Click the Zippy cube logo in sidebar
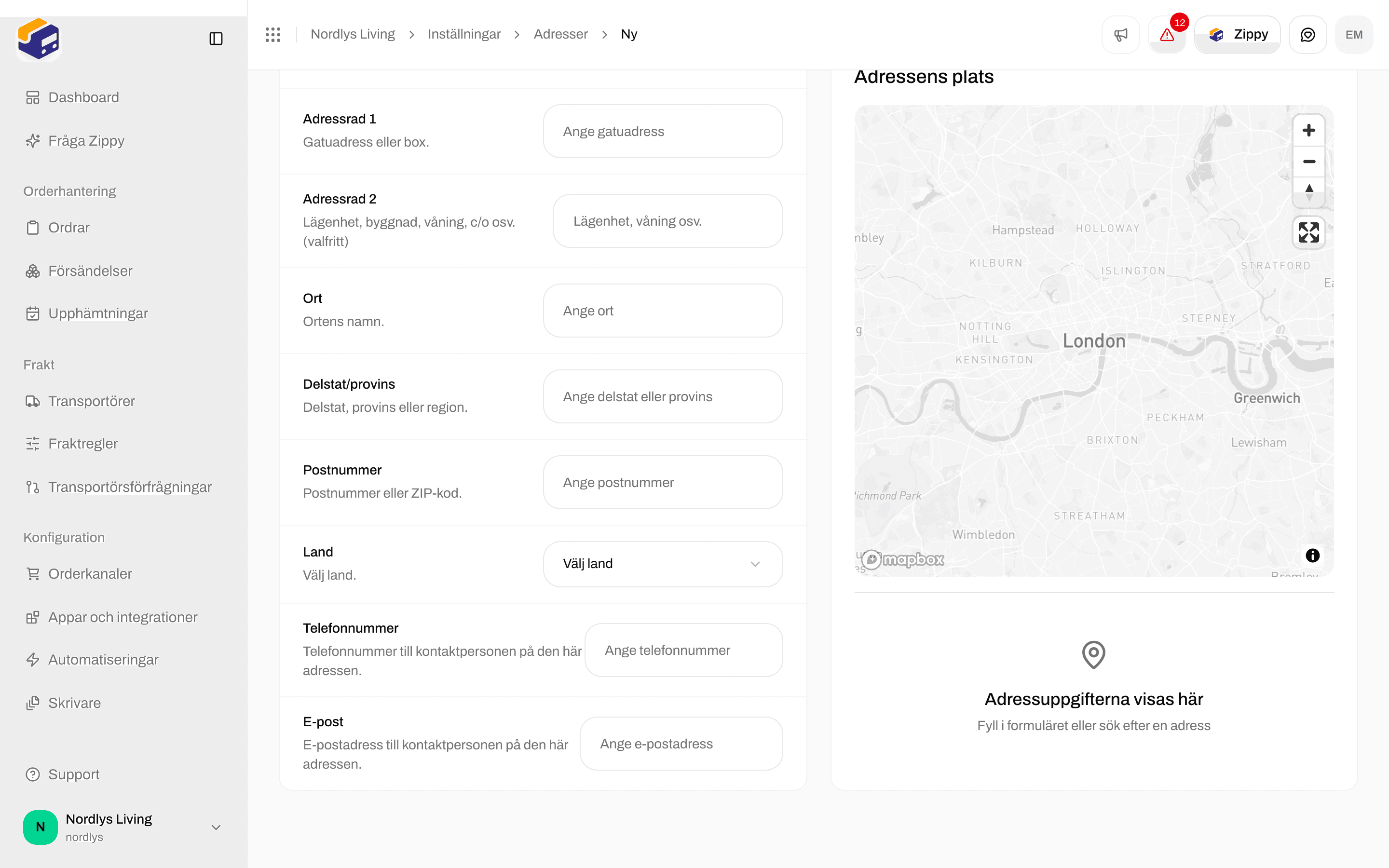The image size is (1389, 868). [39, 39]
